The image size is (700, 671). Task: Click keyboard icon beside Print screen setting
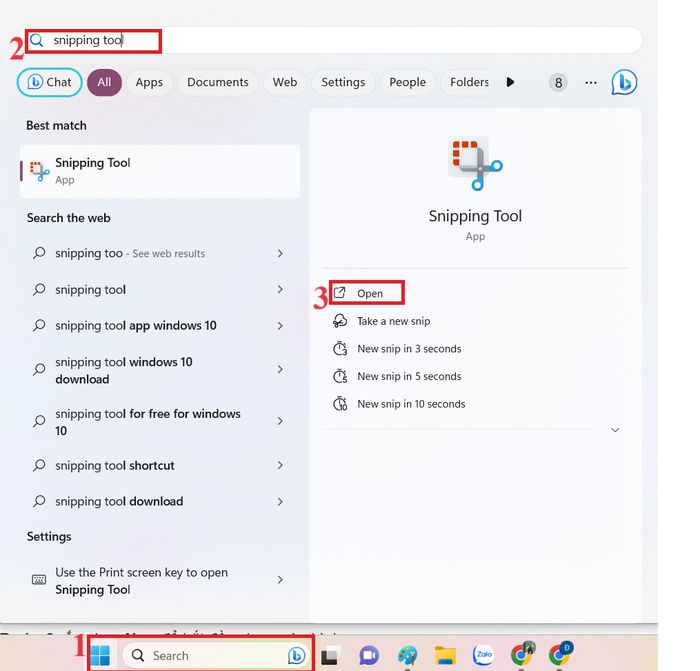tap(39, 580)
